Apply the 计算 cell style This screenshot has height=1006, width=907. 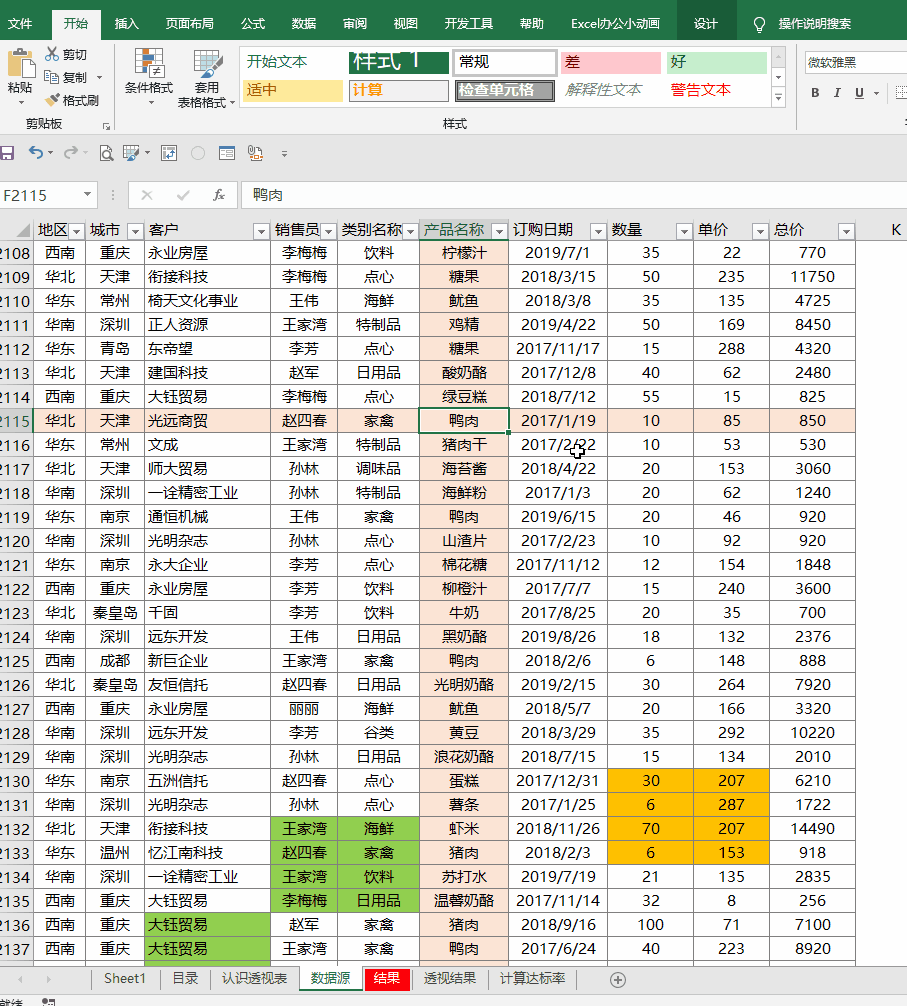pyautogui.click(x=399, y=90)
